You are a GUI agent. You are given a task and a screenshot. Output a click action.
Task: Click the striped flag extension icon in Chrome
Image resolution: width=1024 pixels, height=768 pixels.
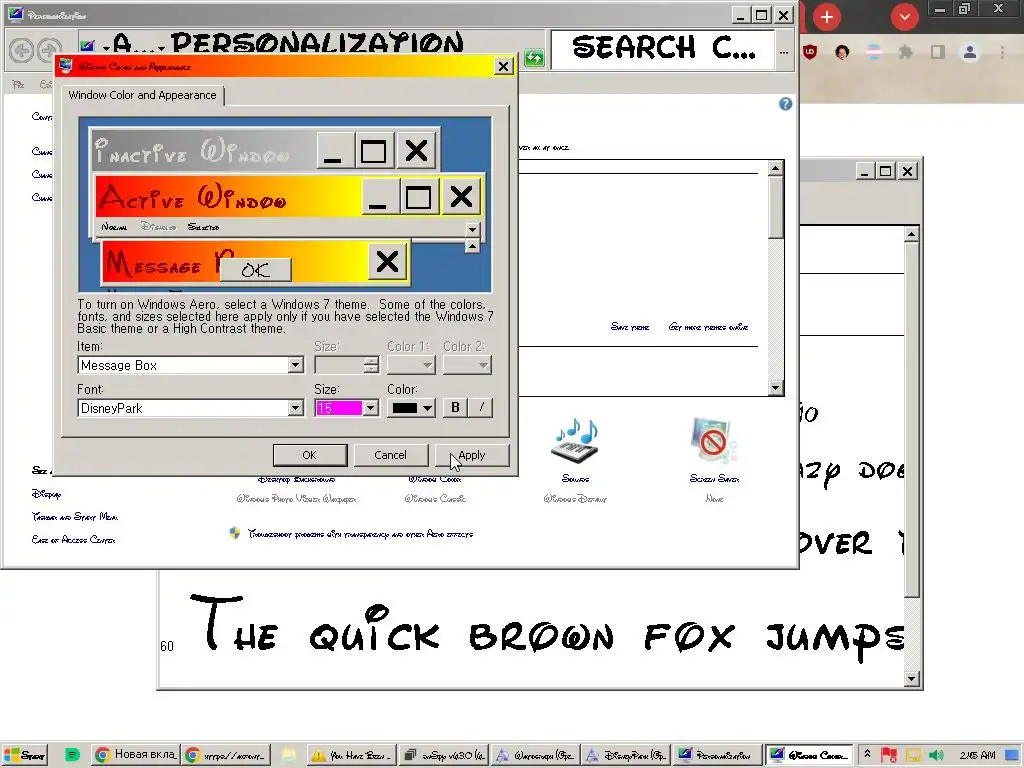874,52
